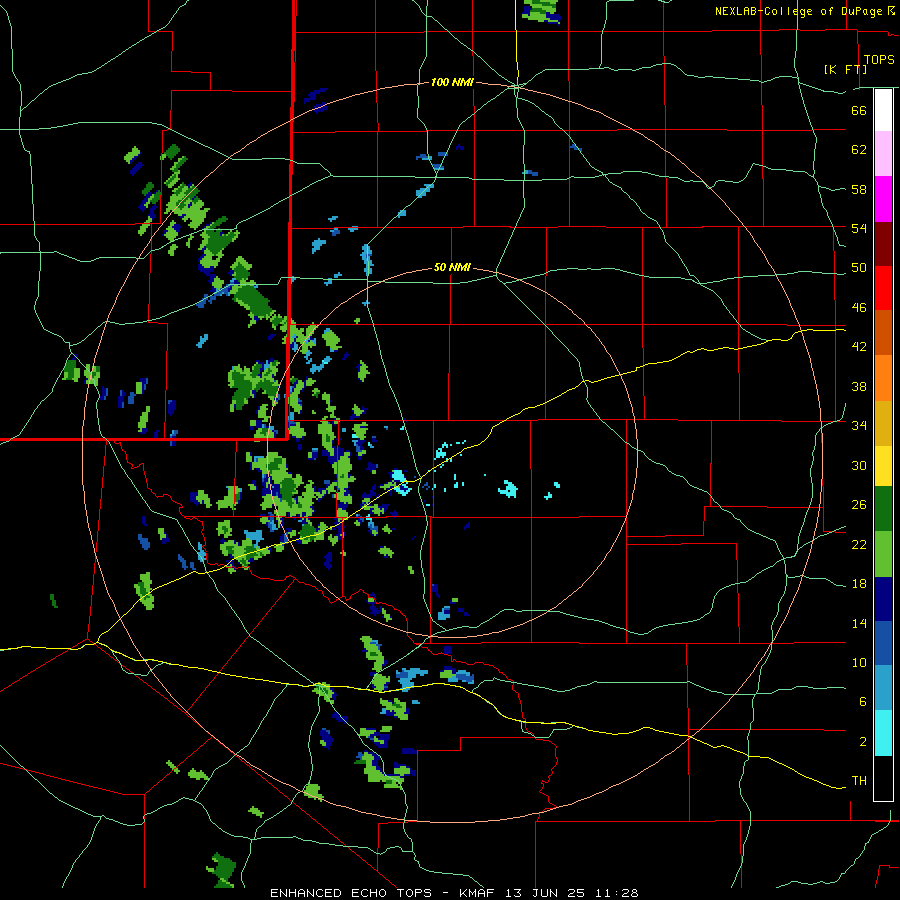This screenshot has width=900, height=900.
Task: Click the legend value '66'
Action: tap(859, 110)
